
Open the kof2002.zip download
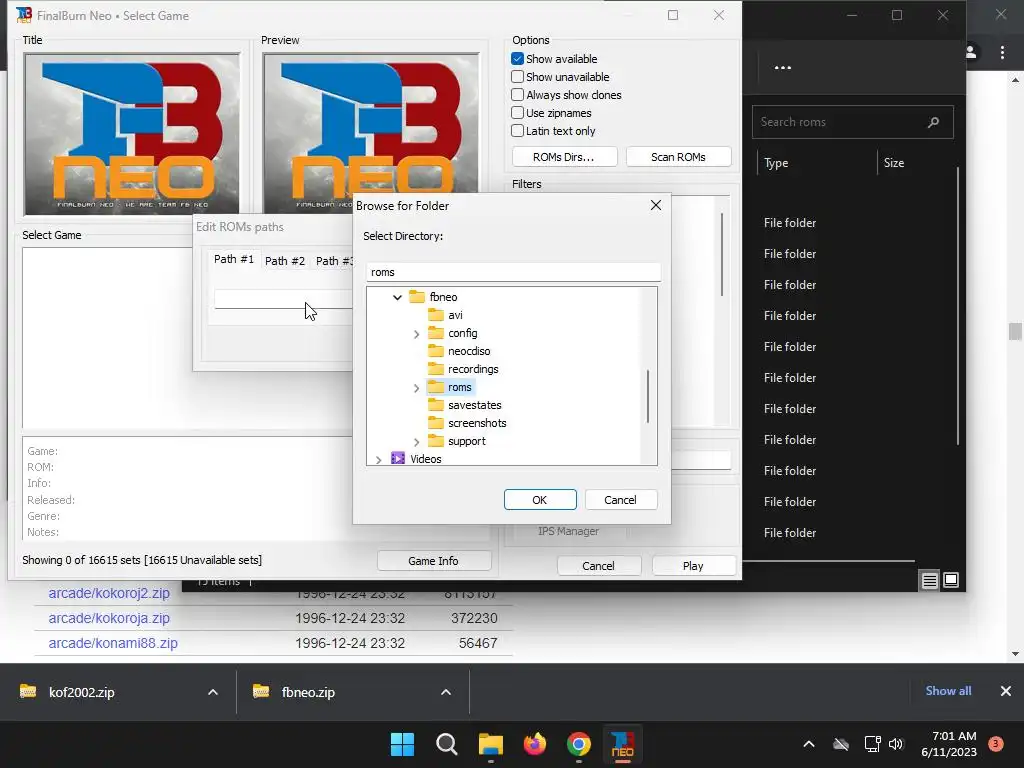[x=82, y=692]
